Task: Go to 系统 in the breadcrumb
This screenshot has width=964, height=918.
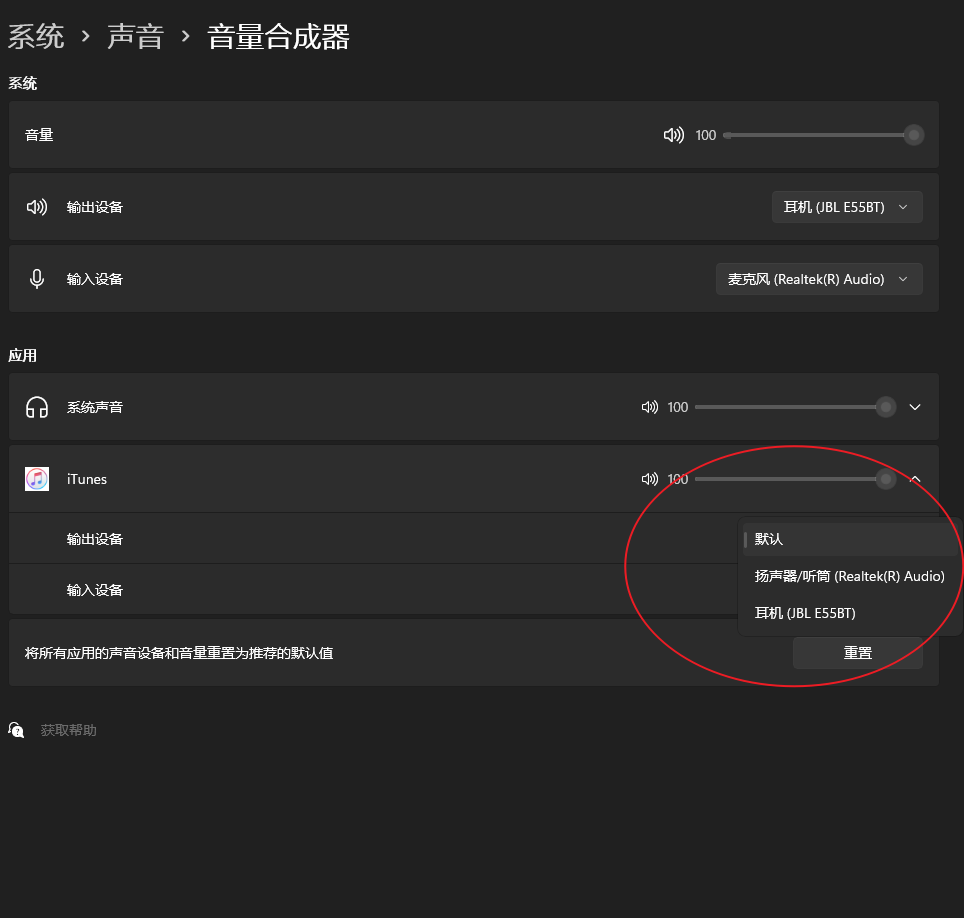Action: click(x=36, y=37)
